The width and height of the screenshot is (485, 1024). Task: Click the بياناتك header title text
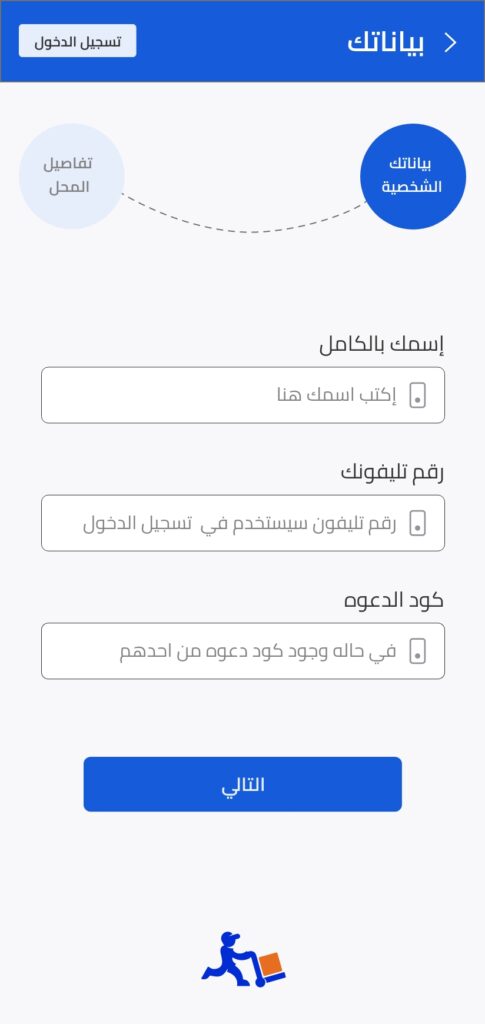(386, 42)
